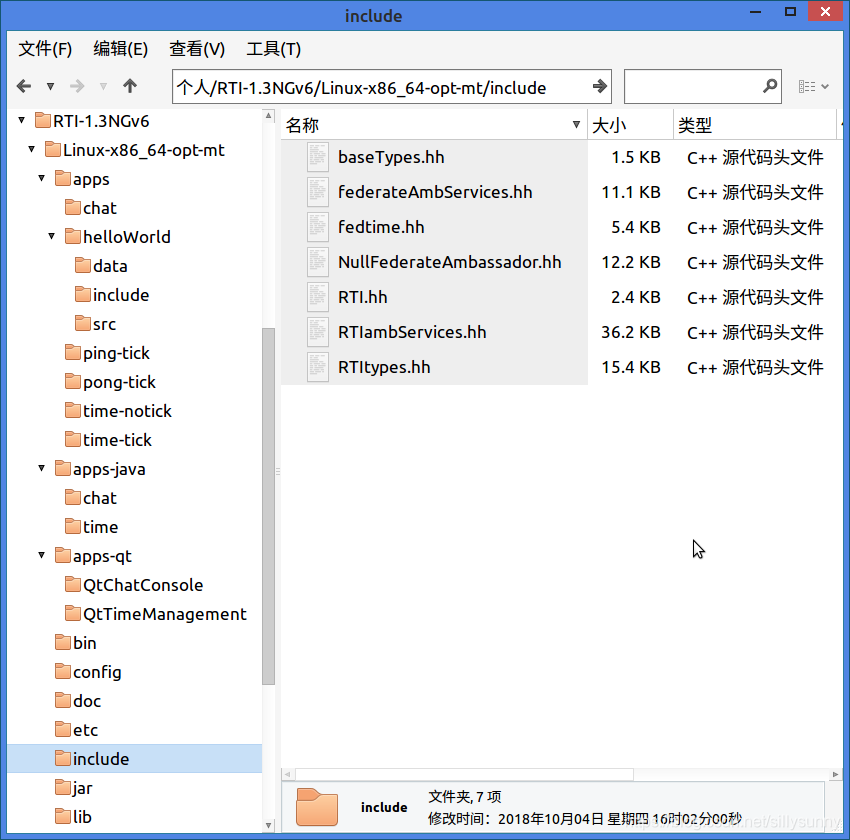Click the 36.2 KB size cell

[x=630, y=332]
